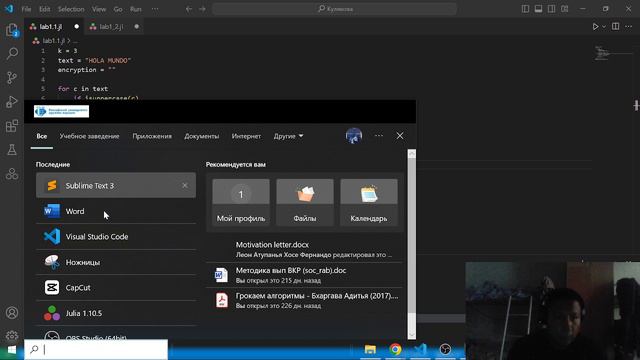Image resolution: width=640 pixels, height=360 pixels.
Task: Open the editor More Actions ellipsis
Action: tap(629, 27)
